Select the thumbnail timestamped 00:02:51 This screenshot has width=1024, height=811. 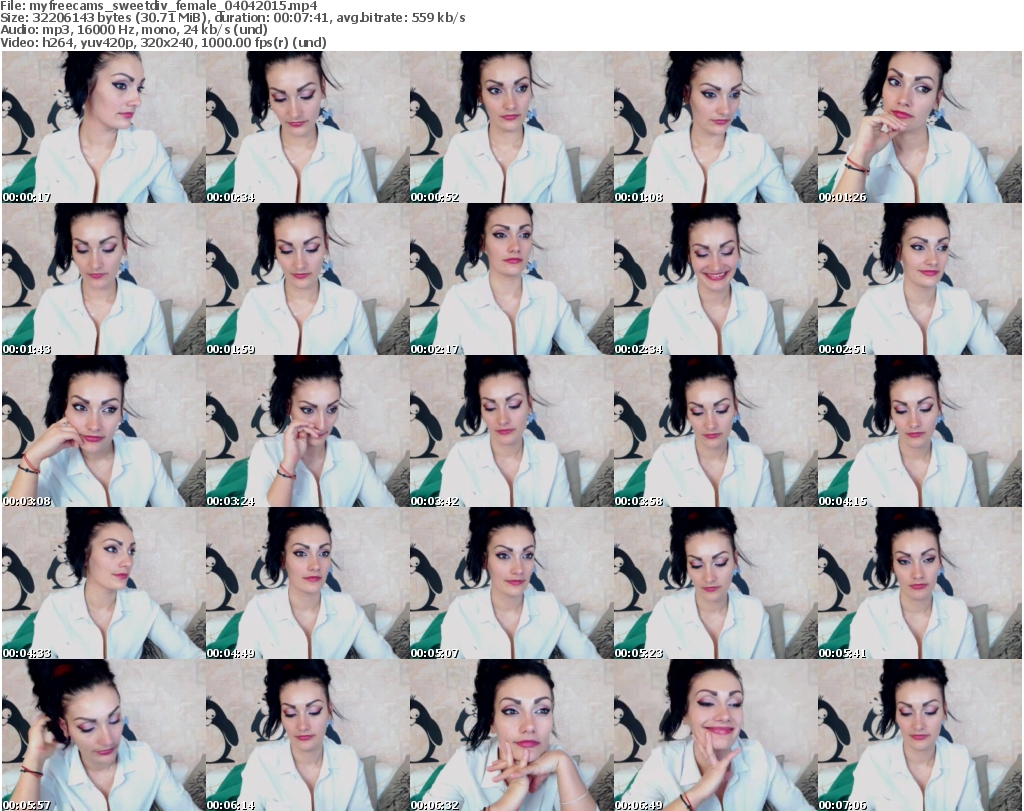920,279
